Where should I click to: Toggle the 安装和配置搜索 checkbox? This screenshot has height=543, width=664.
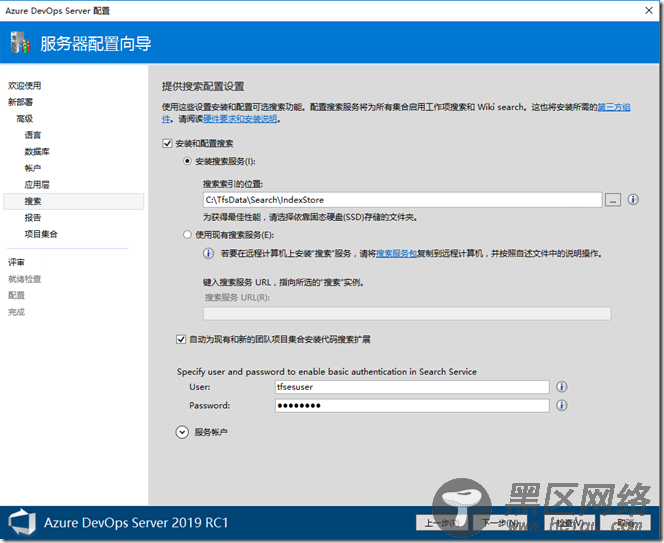[167, 144]
